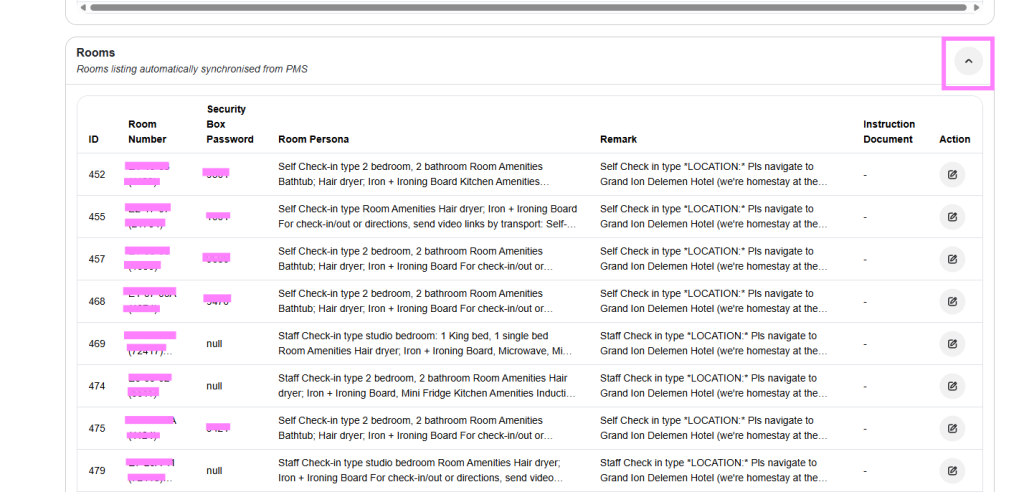Click the Remark cell for room 452
1024x492 pixels.
(713, 175)
